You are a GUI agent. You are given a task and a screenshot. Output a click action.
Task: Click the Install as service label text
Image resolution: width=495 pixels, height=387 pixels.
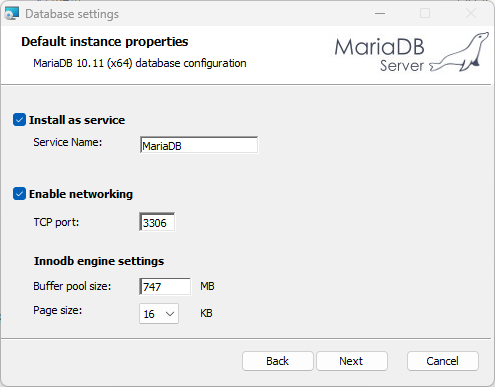[77, 120]
